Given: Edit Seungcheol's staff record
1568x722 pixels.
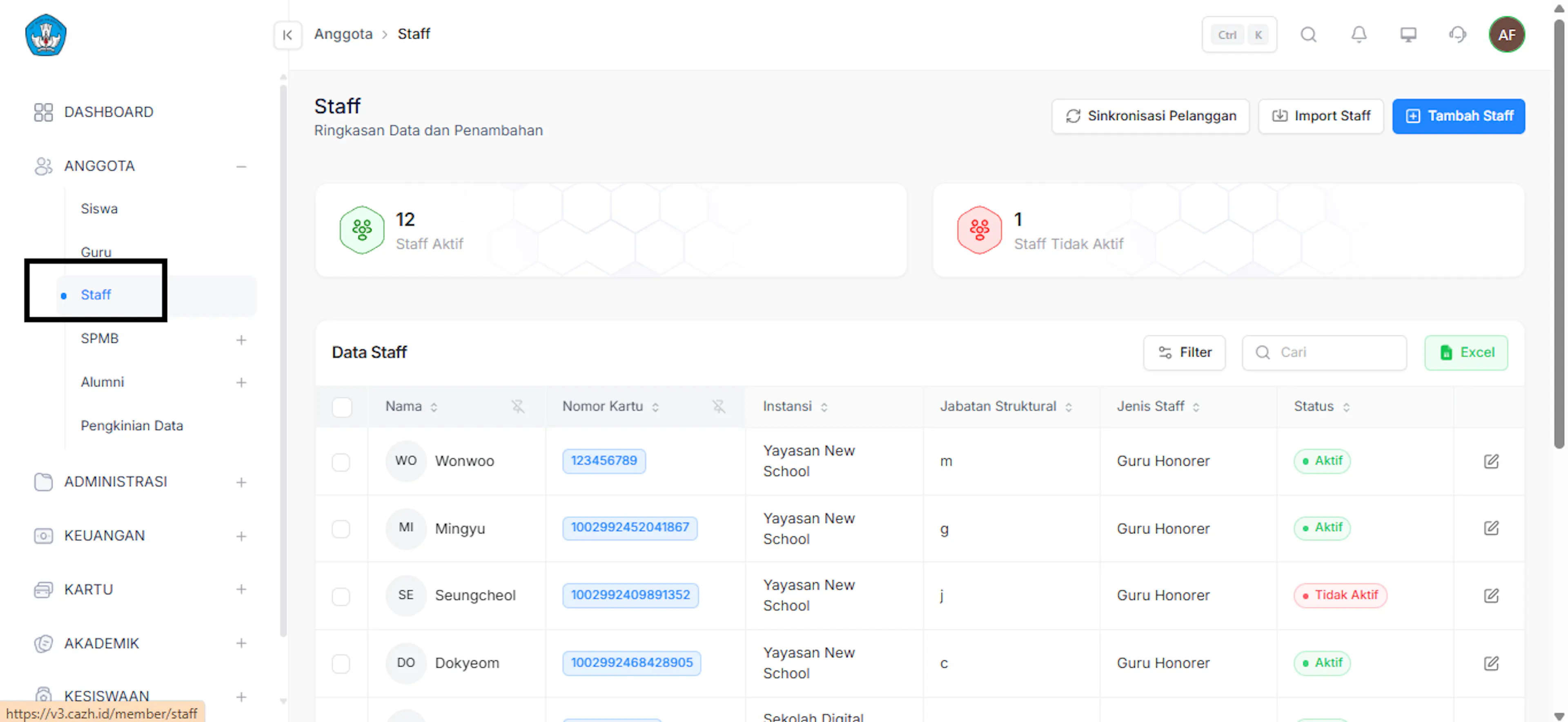Looking at the screenshot, I should pyautogui.click(x=1491, y=595).
